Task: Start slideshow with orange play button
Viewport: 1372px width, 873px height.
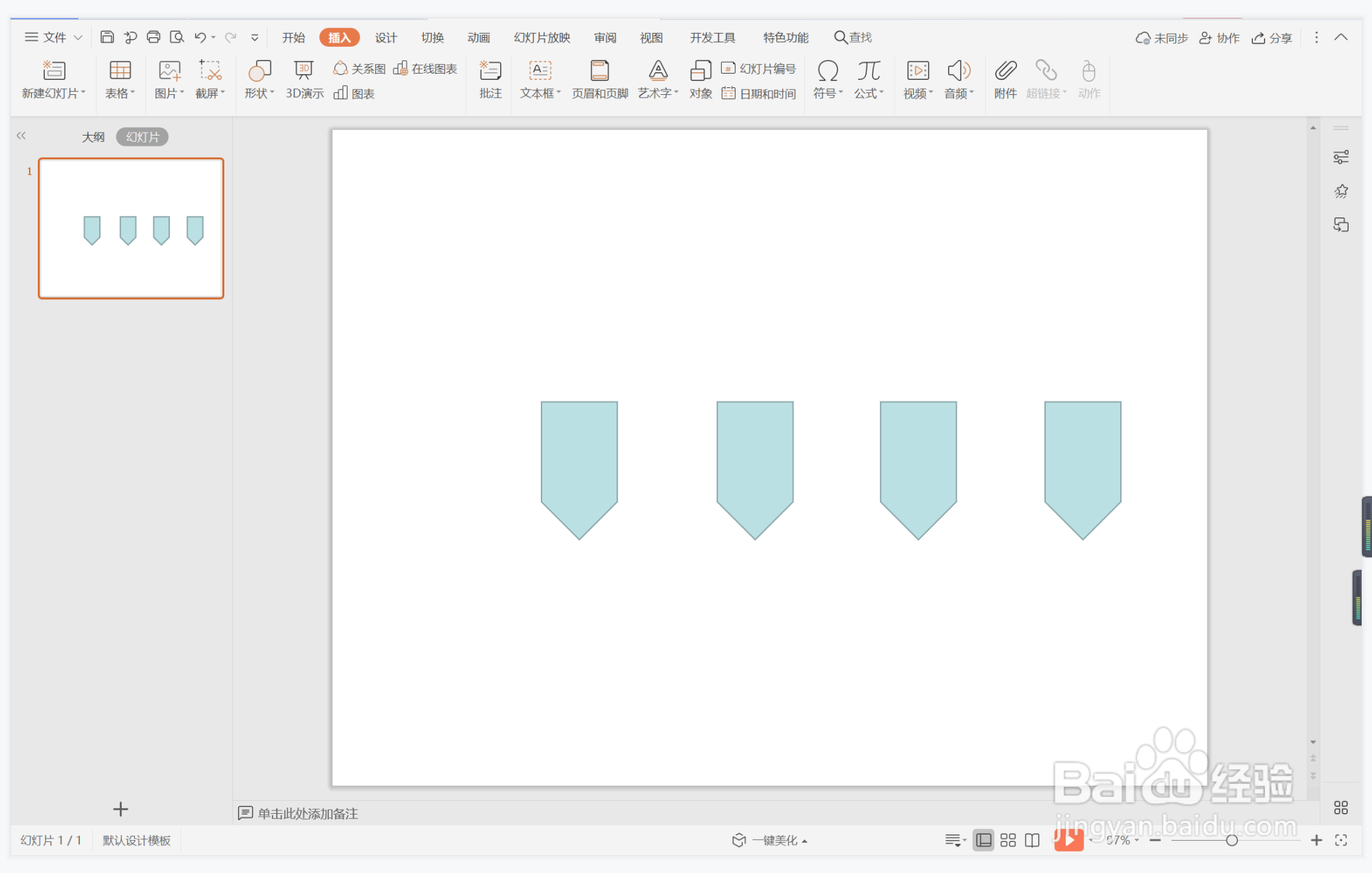Action: 1069,839
